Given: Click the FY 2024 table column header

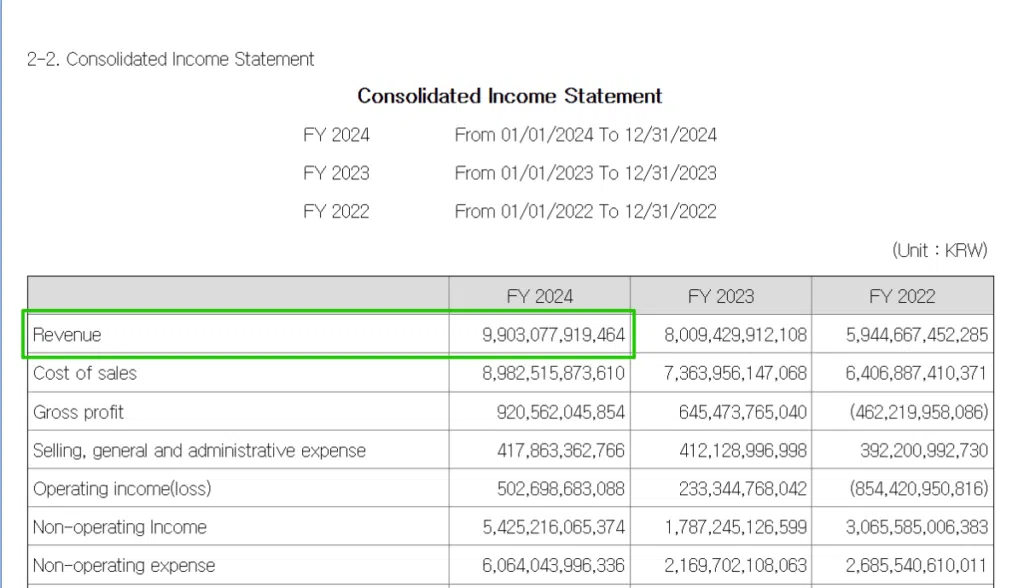Looking at the screenshot, I should click(540, 296).
